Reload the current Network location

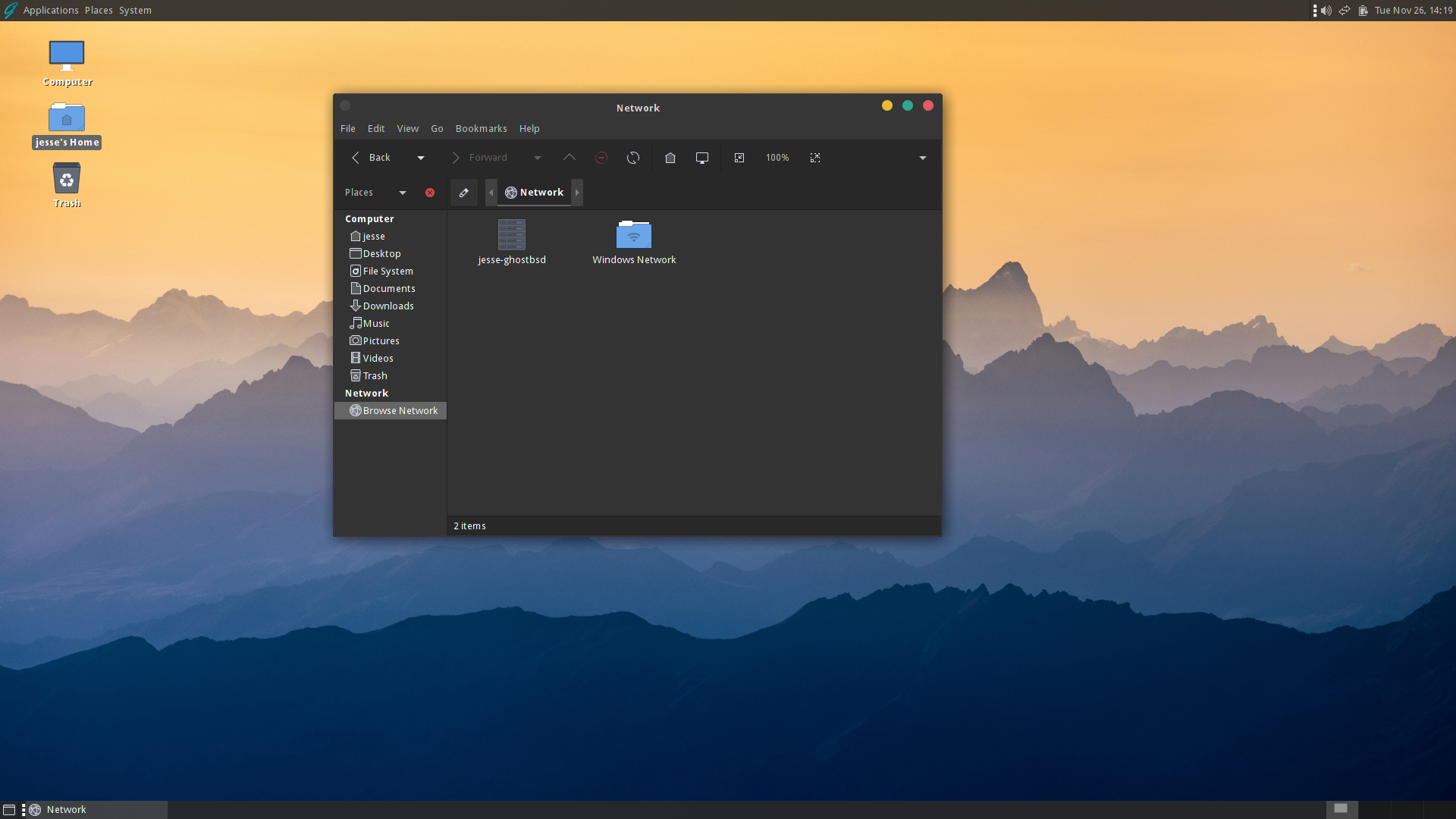[x=633, y=158]
